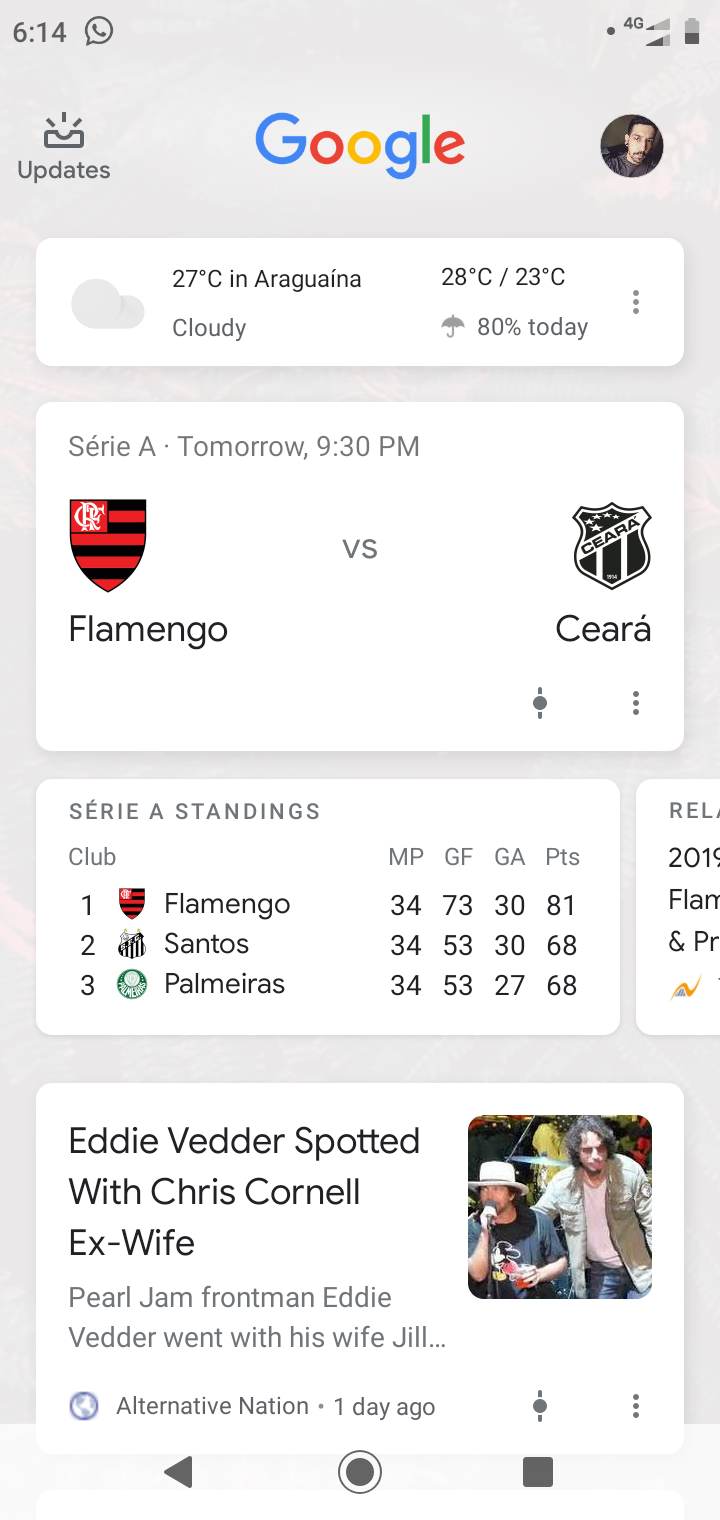
Task: Tap the profile avatar picture
Action: [631, 146]
